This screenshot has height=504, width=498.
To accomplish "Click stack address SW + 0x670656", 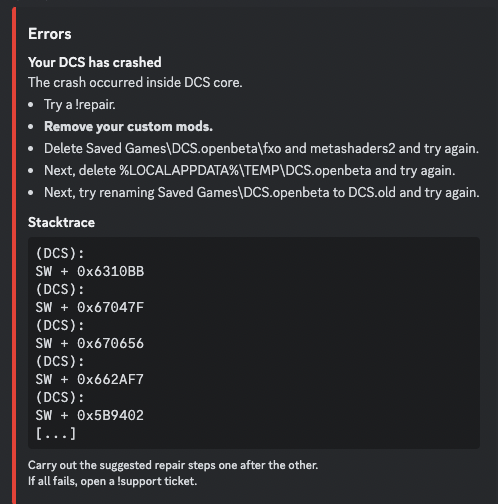I will click(x=90, y=343).
